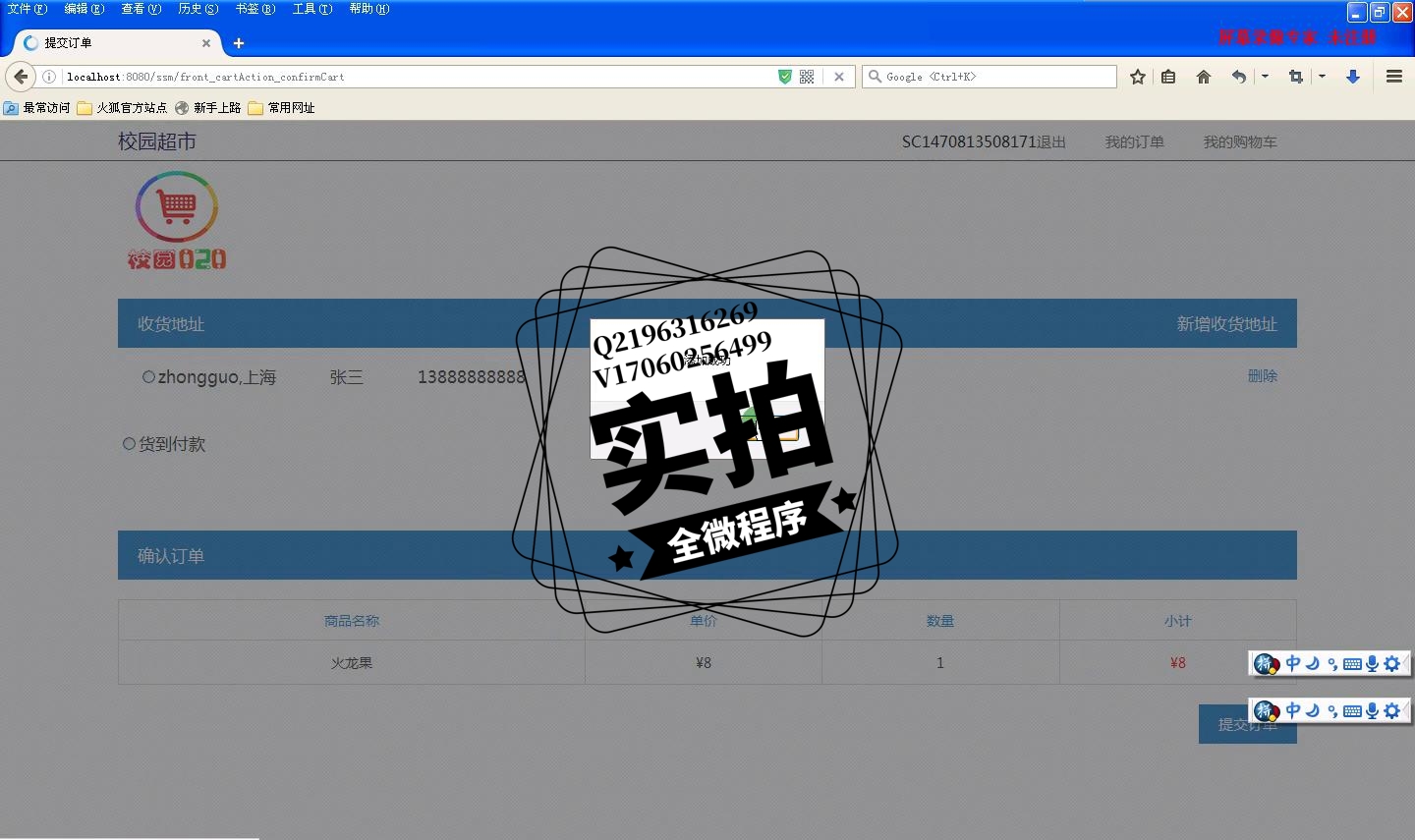Image resolution: width=1415 pixels, height=840 pixels.
Task: Click the green shield security icon
Action: [x=784, y=77]
